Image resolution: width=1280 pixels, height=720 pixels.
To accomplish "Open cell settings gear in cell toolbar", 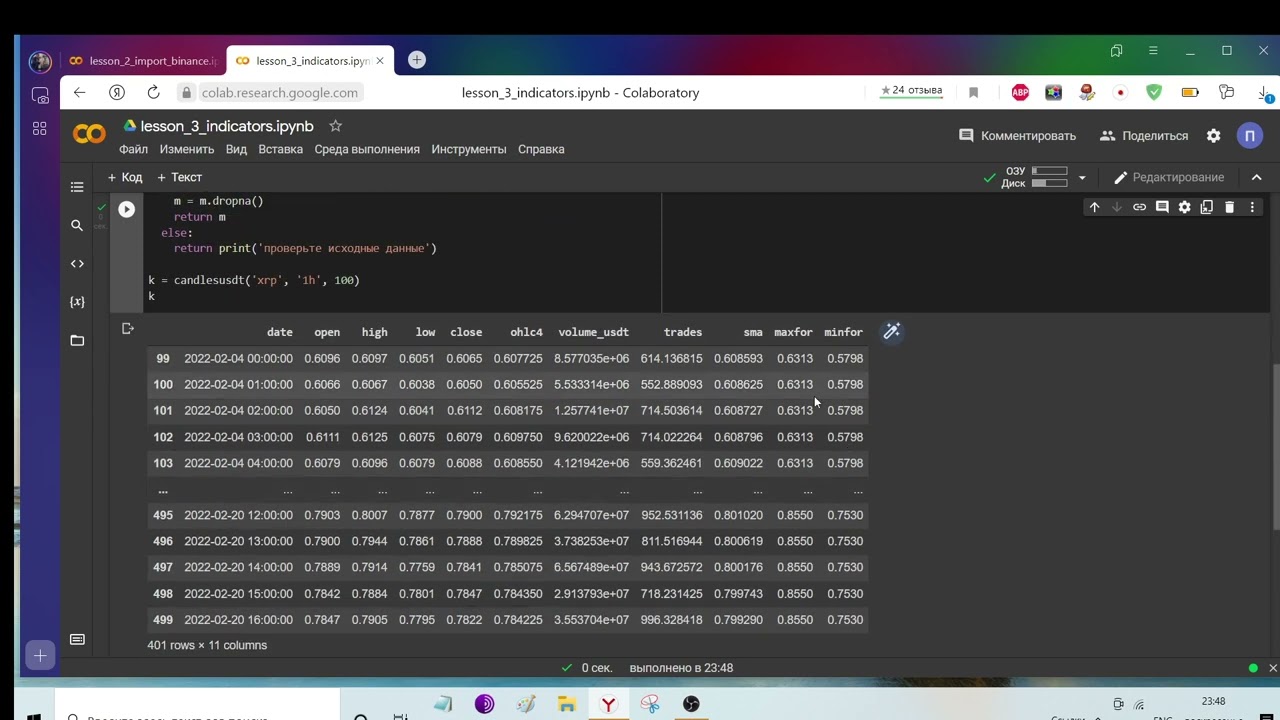I will click(1184, 207).
